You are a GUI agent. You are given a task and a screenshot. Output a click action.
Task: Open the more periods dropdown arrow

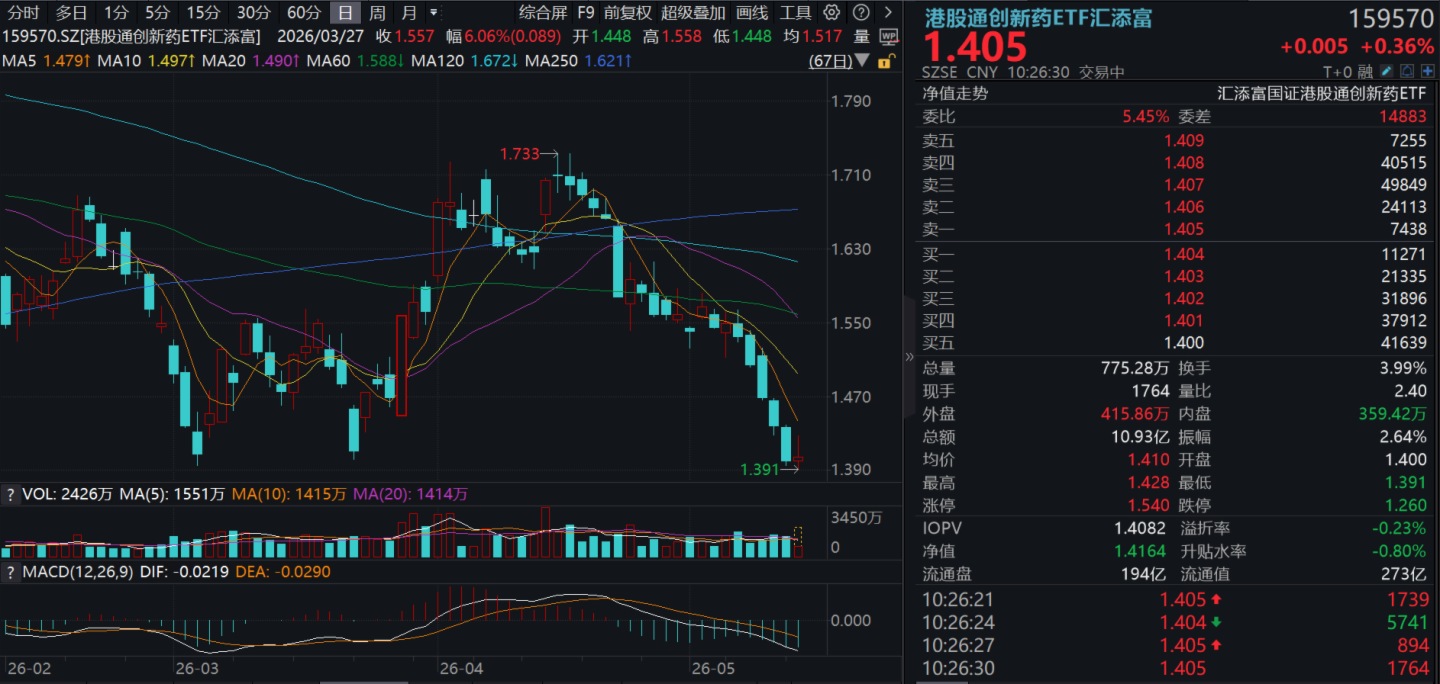point(433,13)
